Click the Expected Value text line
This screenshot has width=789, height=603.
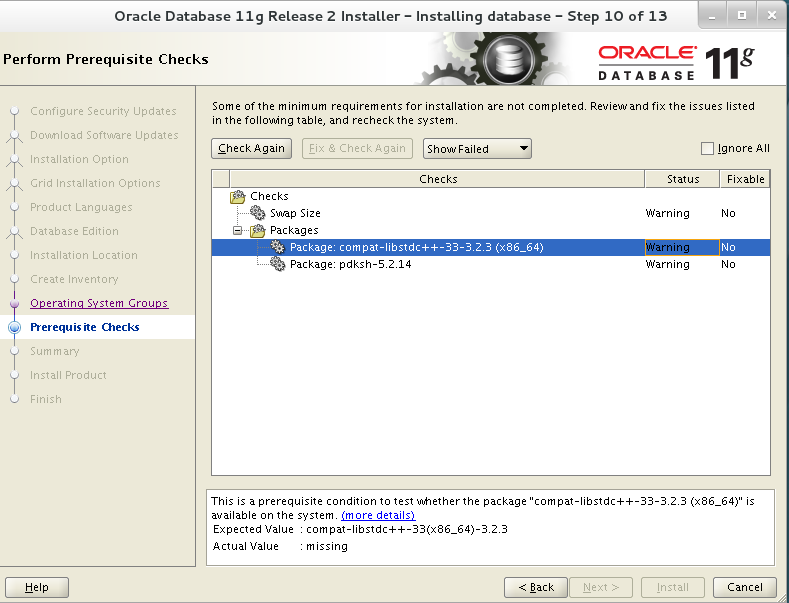[360, 530]
